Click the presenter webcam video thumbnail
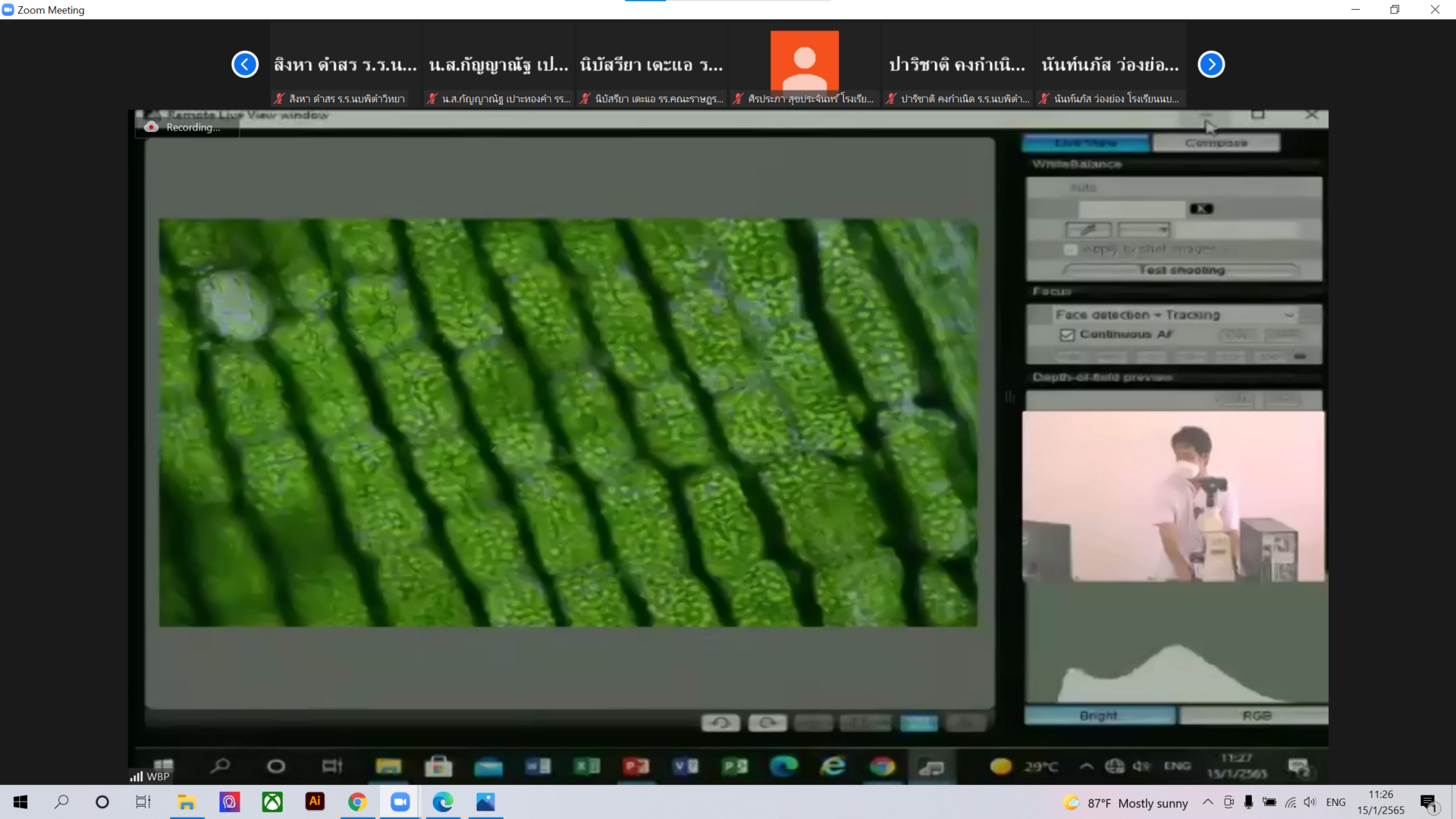The width and height of the screenshot is (1456, 819). 1173,497
